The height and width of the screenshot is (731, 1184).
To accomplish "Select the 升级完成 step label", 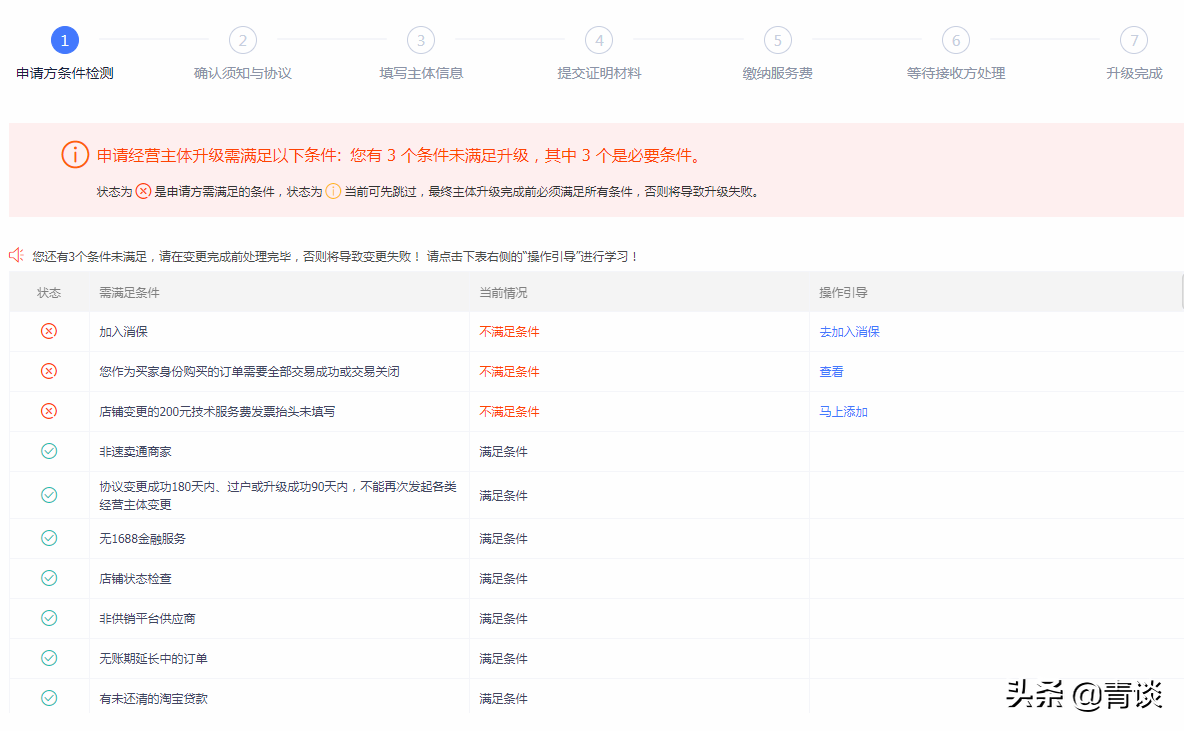I will [1134, 73].
